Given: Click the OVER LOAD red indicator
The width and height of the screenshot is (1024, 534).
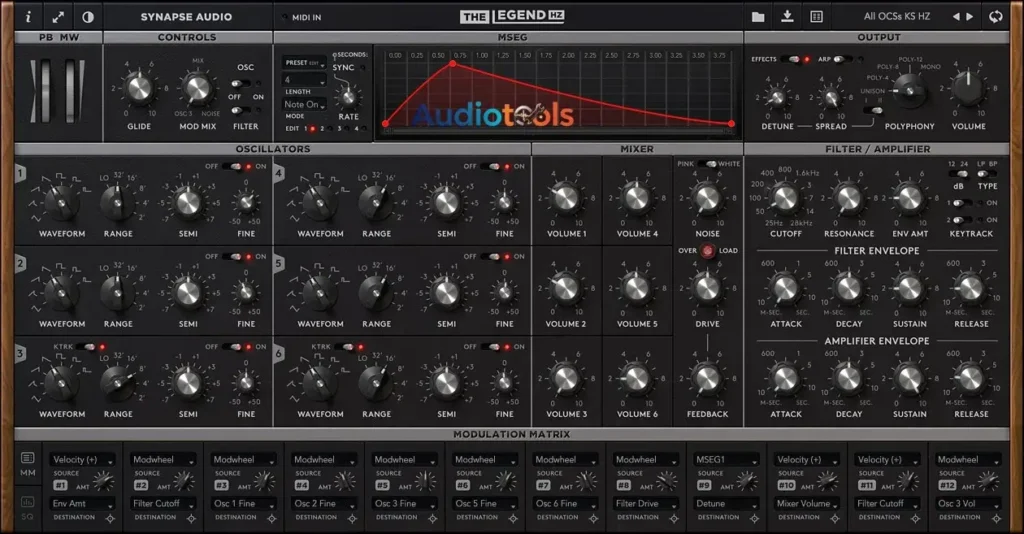Looking at the screenshot, I should coord(708,251).
